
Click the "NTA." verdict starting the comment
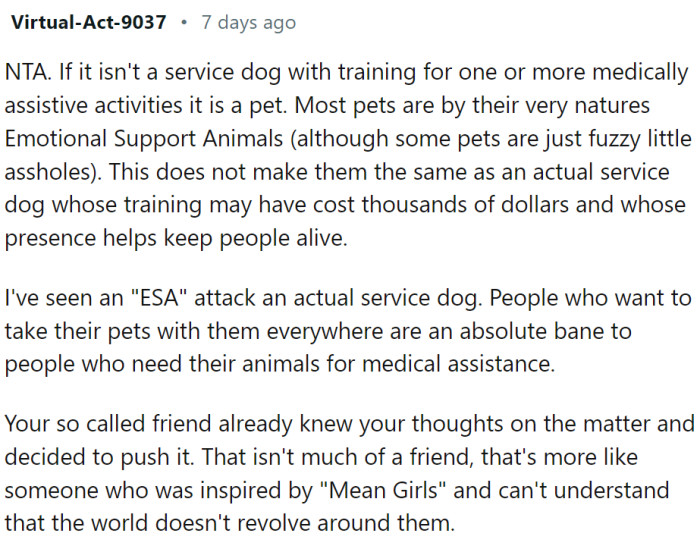pos(27,73)
